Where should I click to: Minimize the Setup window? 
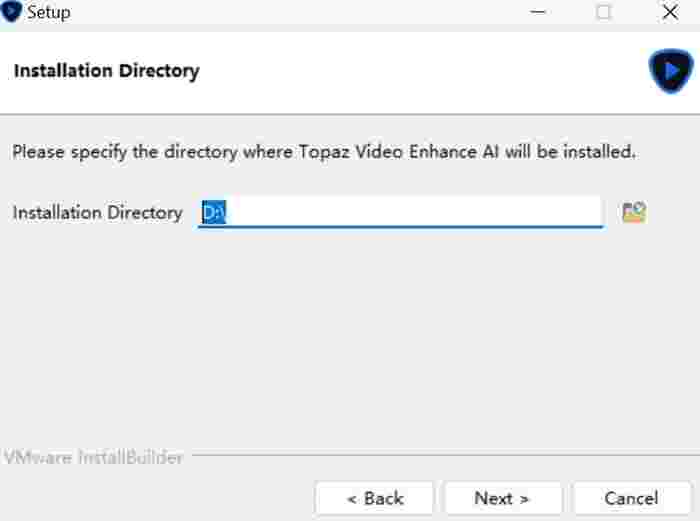538,12
